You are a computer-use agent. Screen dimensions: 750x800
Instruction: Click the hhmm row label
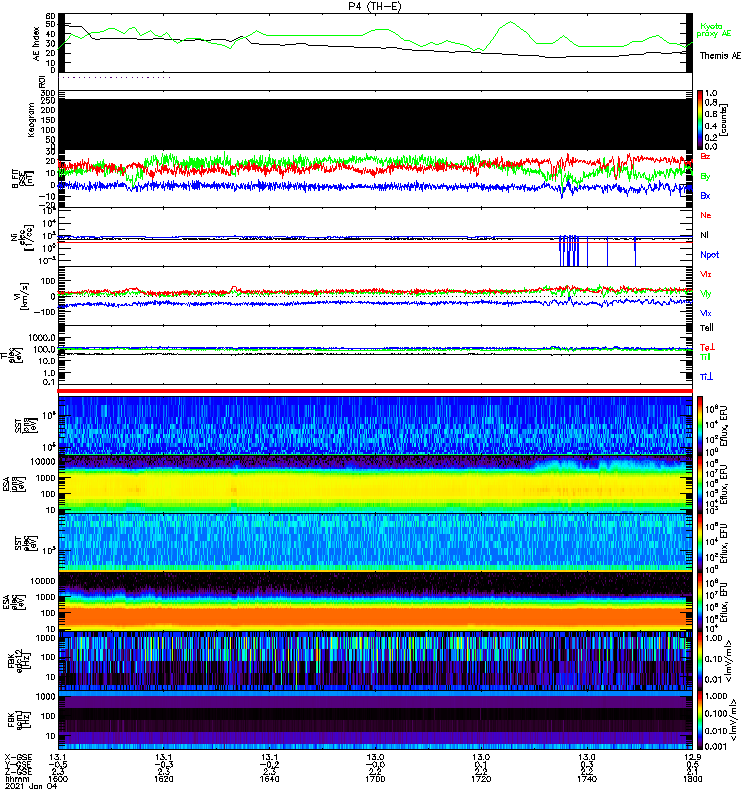[16, 779]
